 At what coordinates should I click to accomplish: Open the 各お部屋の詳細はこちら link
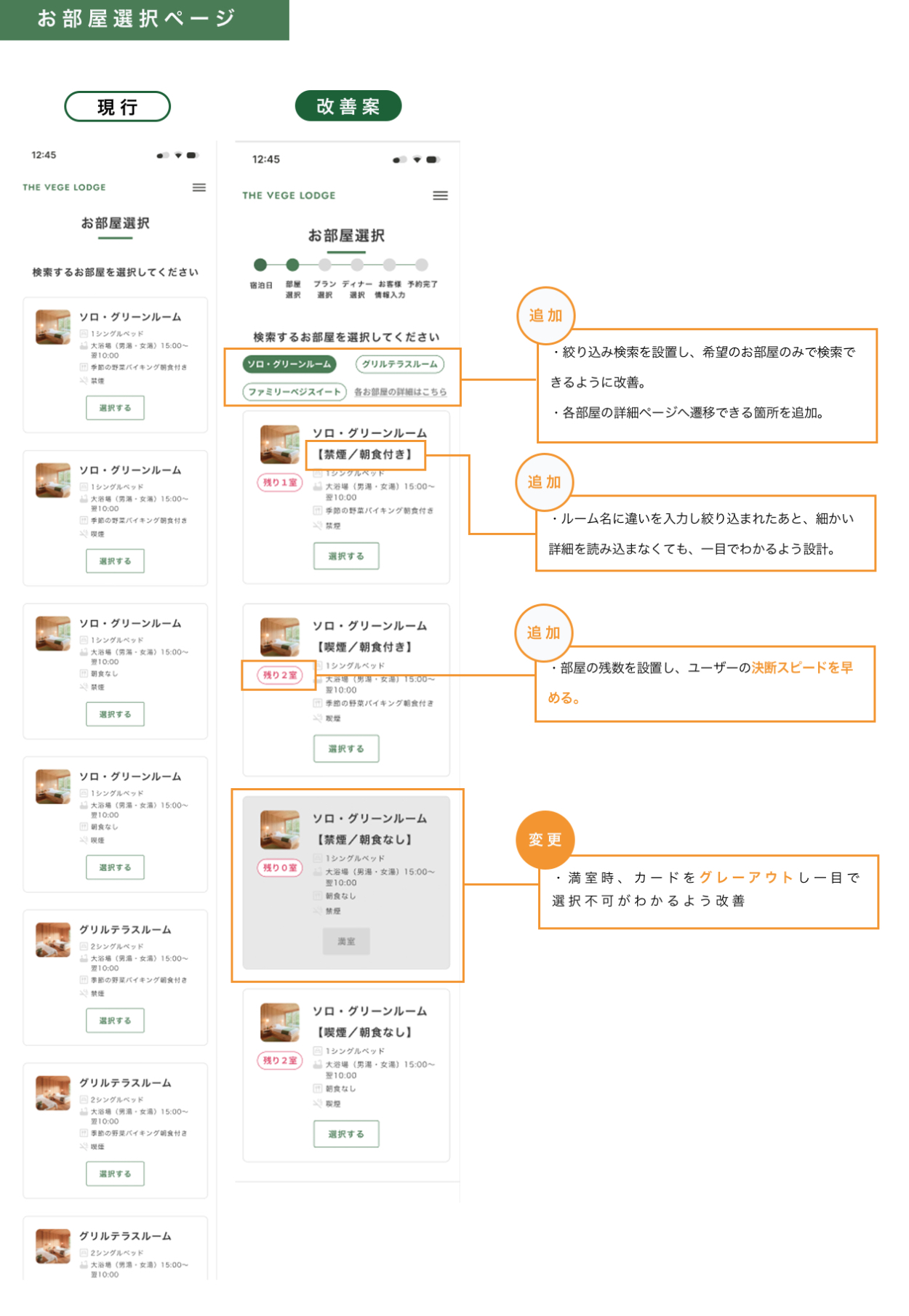tap(401, 392)
